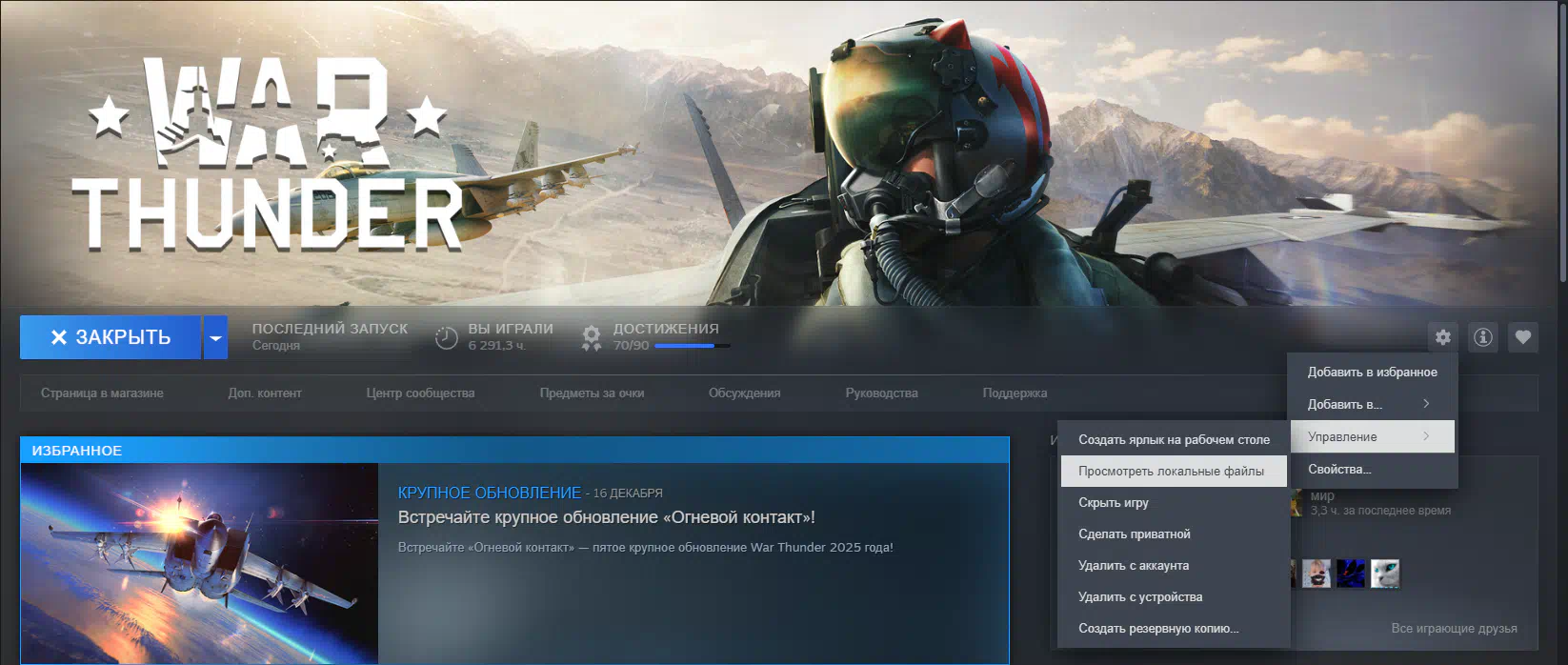Open the masked baby friend avatar
This screenshot has width=1568, height=665.
(x=1317, y=574)
